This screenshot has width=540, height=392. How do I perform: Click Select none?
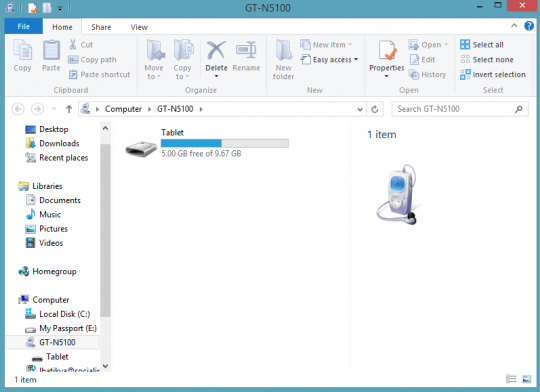tap(487, 60)
